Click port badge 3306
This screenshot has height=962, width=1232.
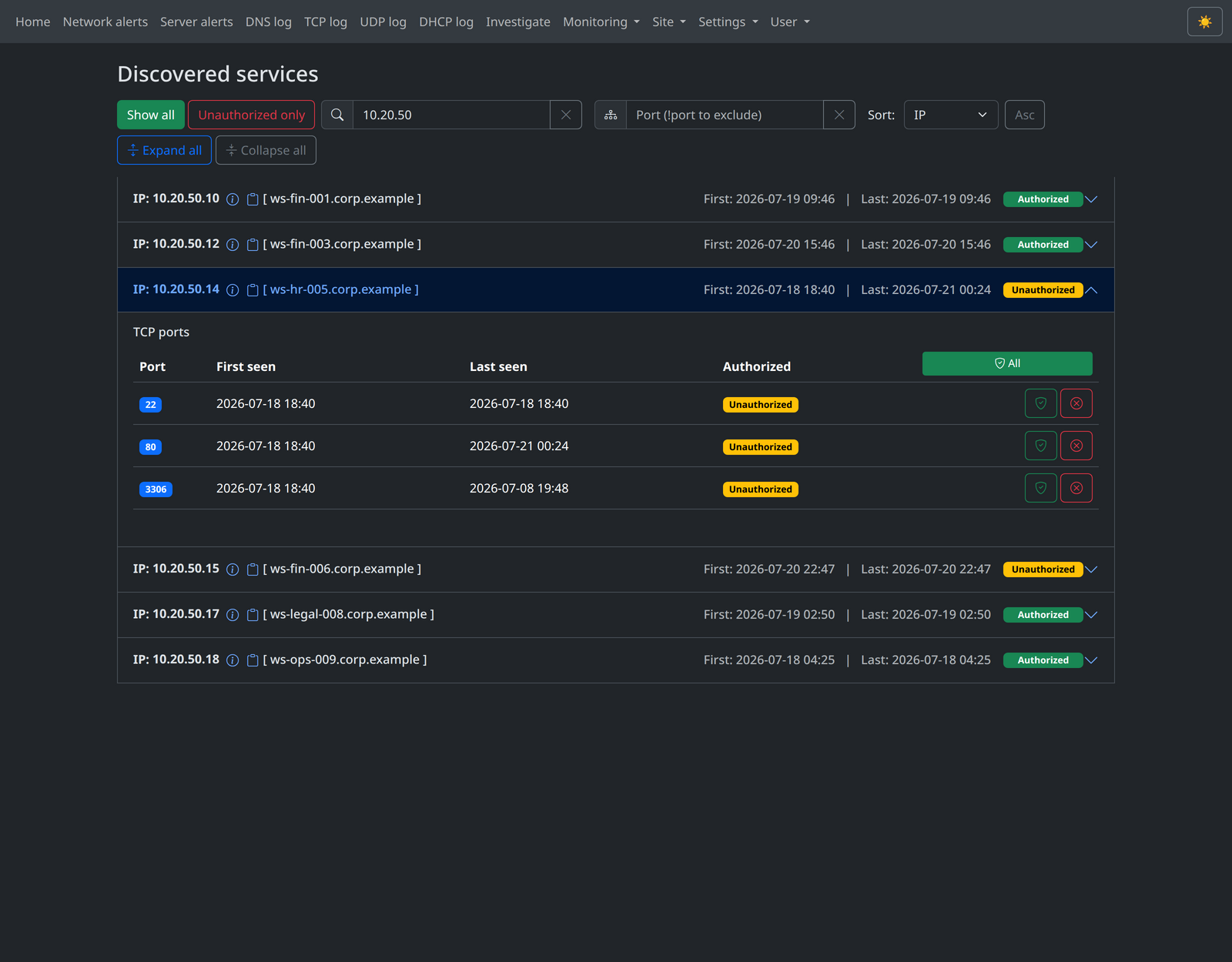coord(156,489)
